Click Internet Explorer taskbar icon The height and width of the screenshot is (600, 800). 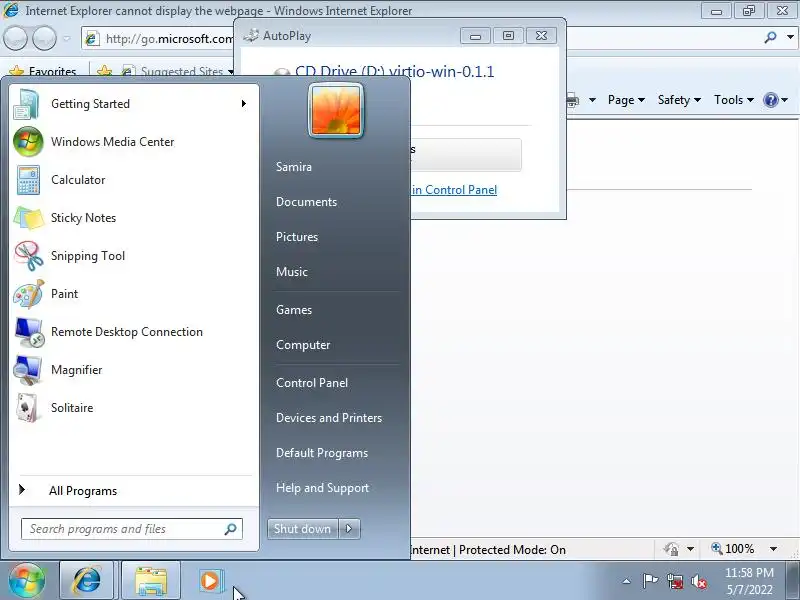pos(87,581)
